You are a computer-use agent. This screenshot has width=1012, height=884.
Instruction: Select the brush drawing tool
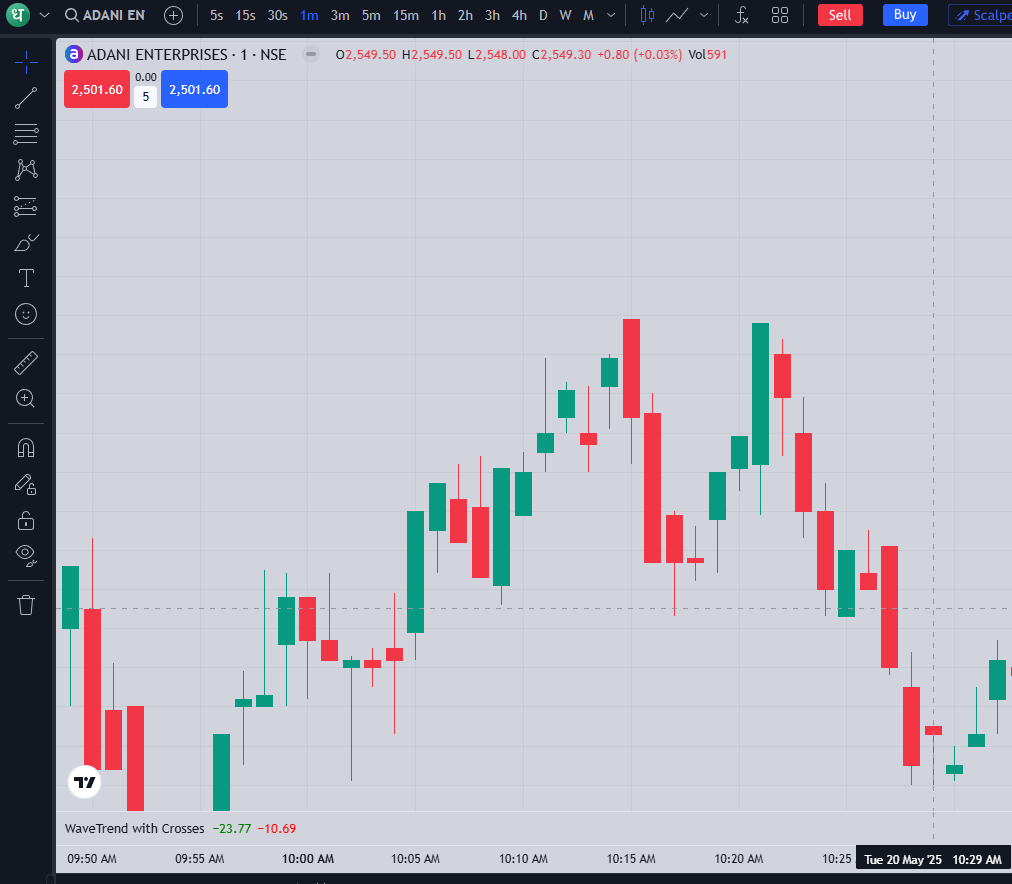click(x=26, y=243)
